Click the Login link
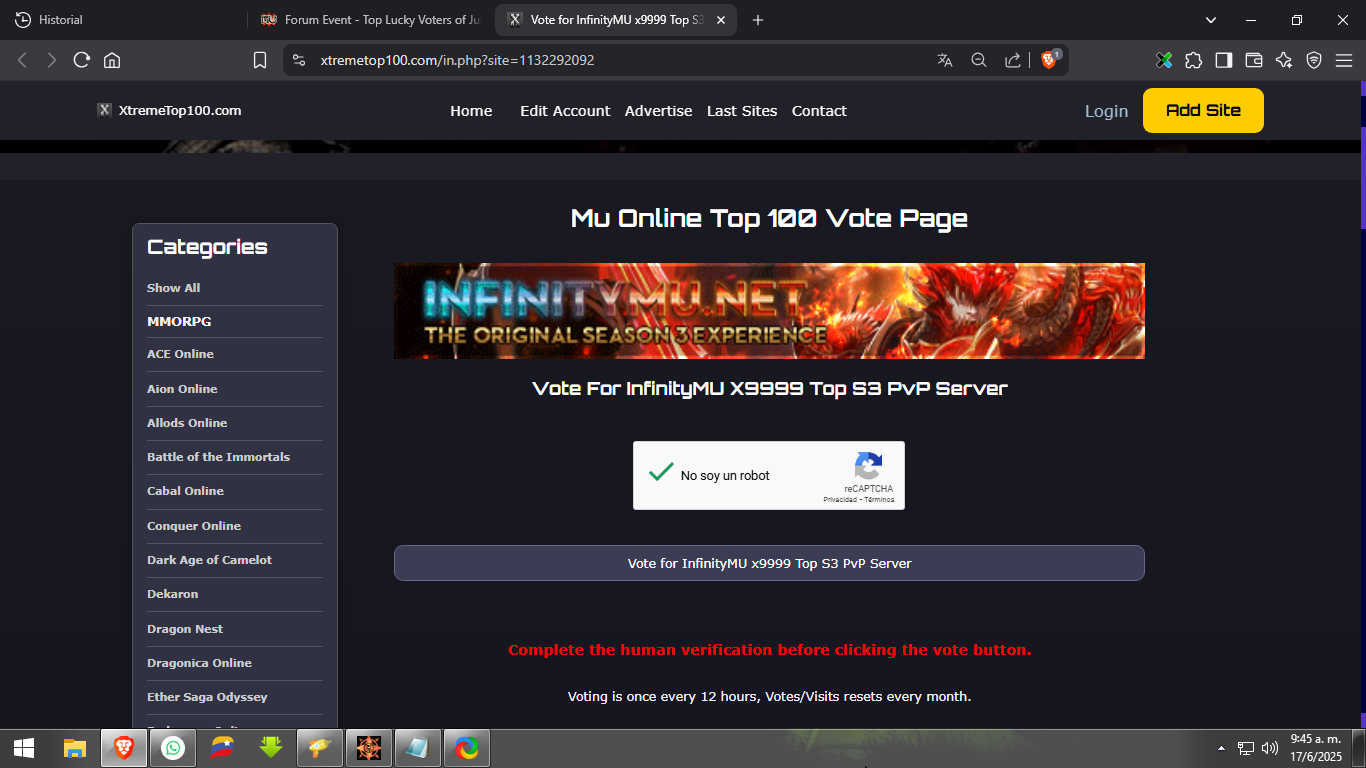This screenshot has height=768, width=1366. tap(1106, 111)
